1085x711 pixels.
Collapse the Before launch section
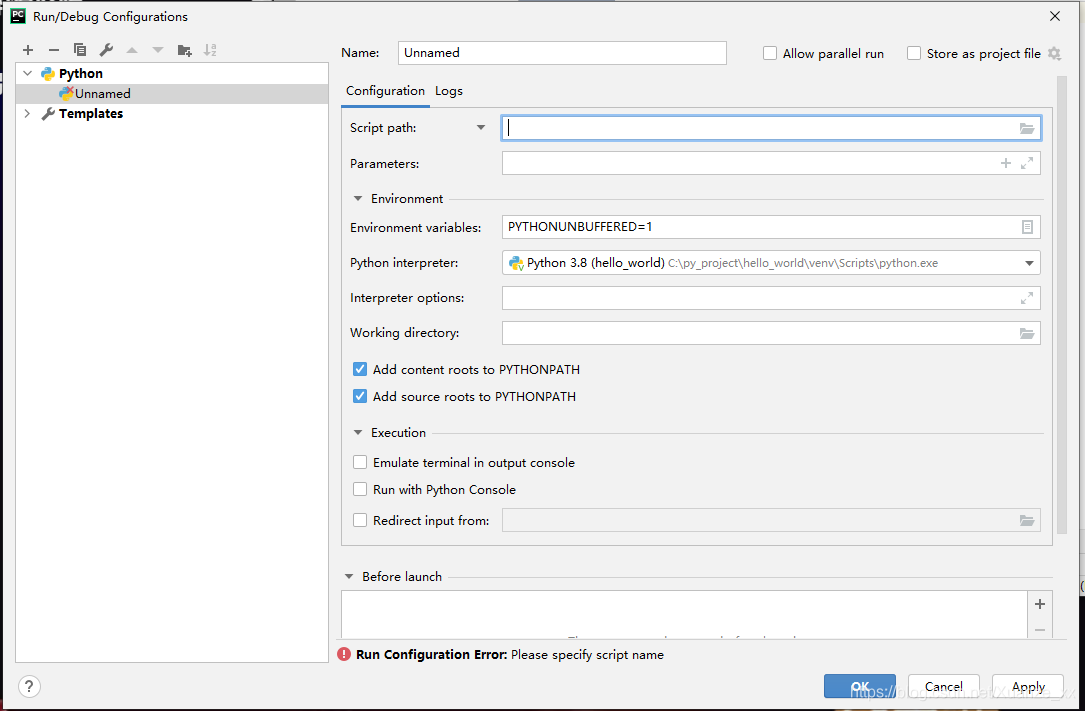(349, 576)
